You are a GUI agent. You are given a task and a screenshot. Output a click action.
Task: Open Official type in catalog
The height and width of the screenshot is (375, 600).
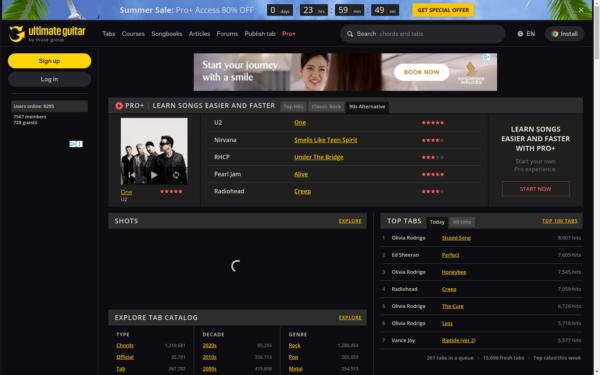(125, 357)
